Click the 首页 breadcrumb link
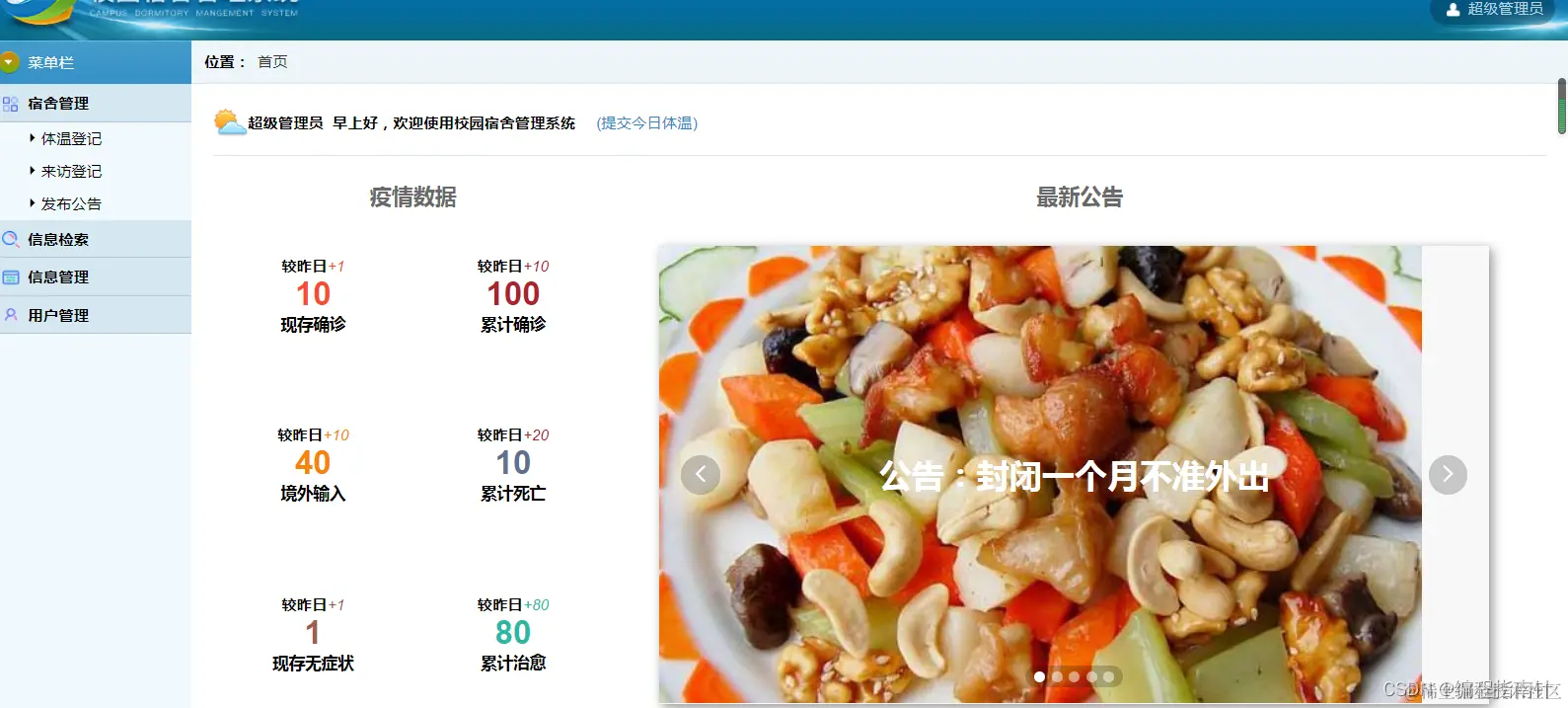This screenshot has width=1568, height=708. tap(272, 62)
